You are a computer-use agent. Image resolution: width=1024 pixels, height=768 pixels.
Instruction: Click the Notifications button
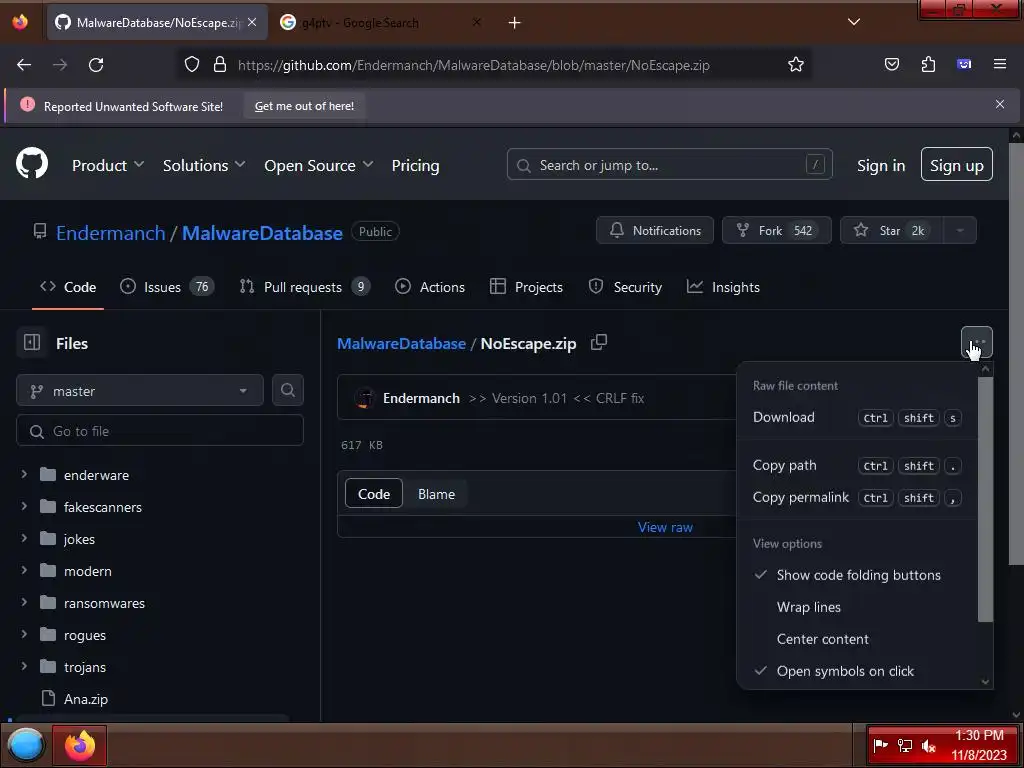pyautogui.click(x=654, y=231)
